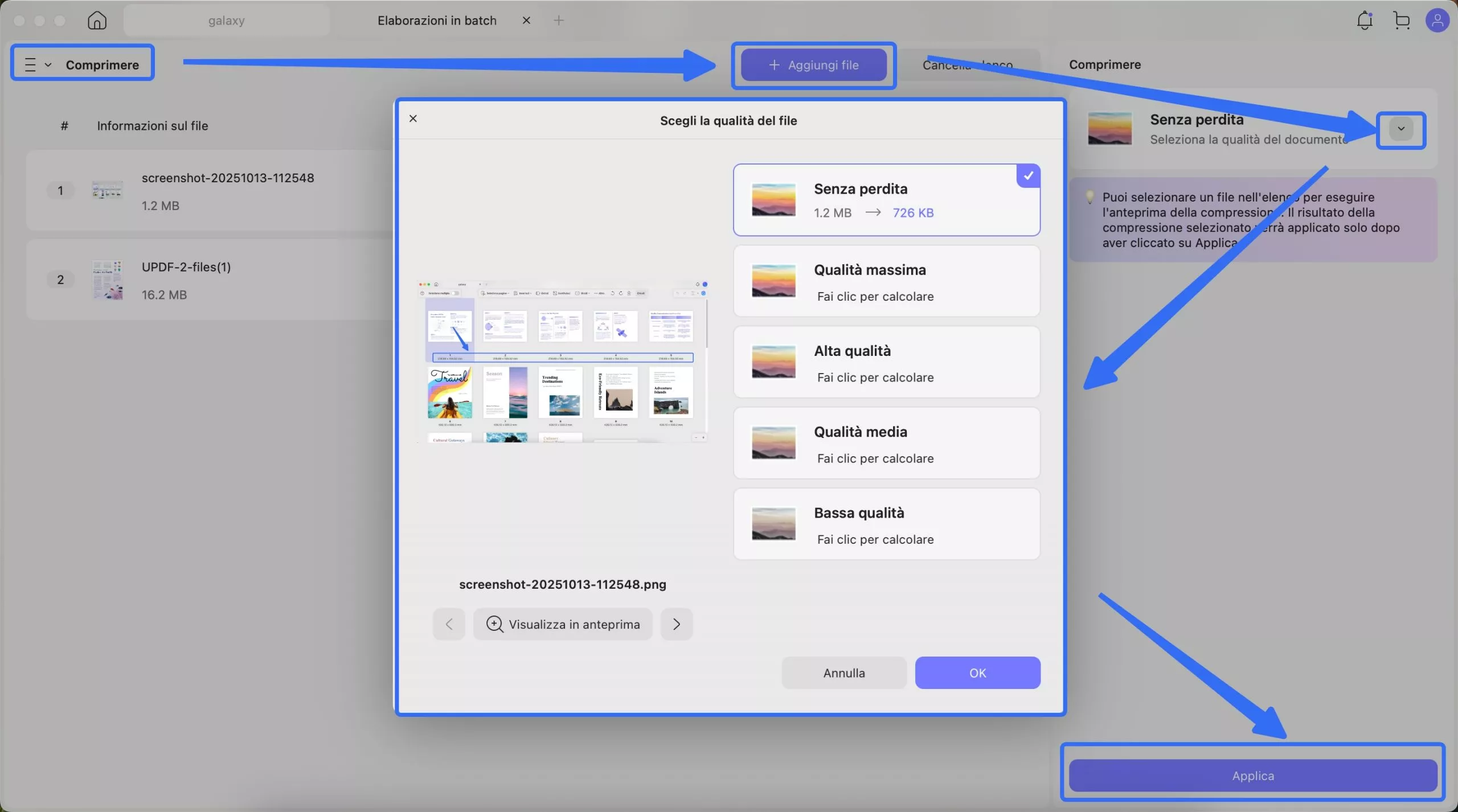The image size is (1458, 812).
Task: Click the home icon in title bar
Action: [97, 20]
